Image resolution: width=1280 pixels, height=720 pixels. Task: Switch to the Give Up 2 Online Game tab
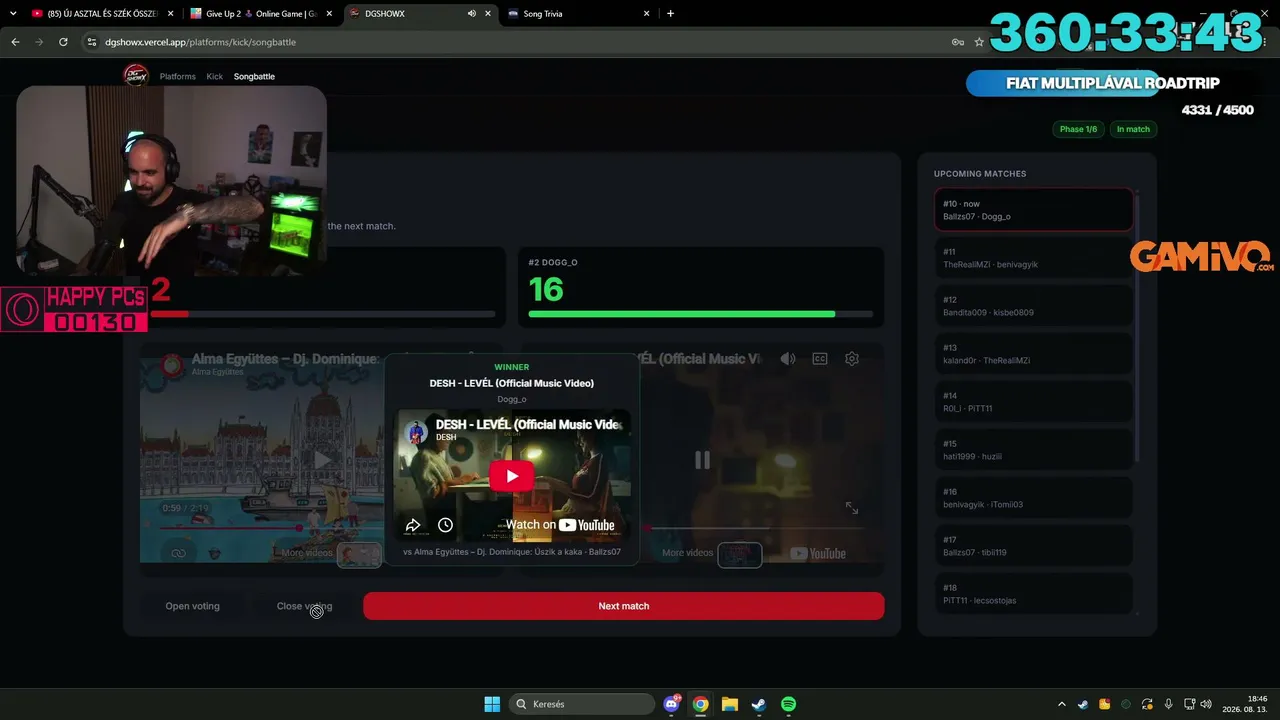[260, 14]
